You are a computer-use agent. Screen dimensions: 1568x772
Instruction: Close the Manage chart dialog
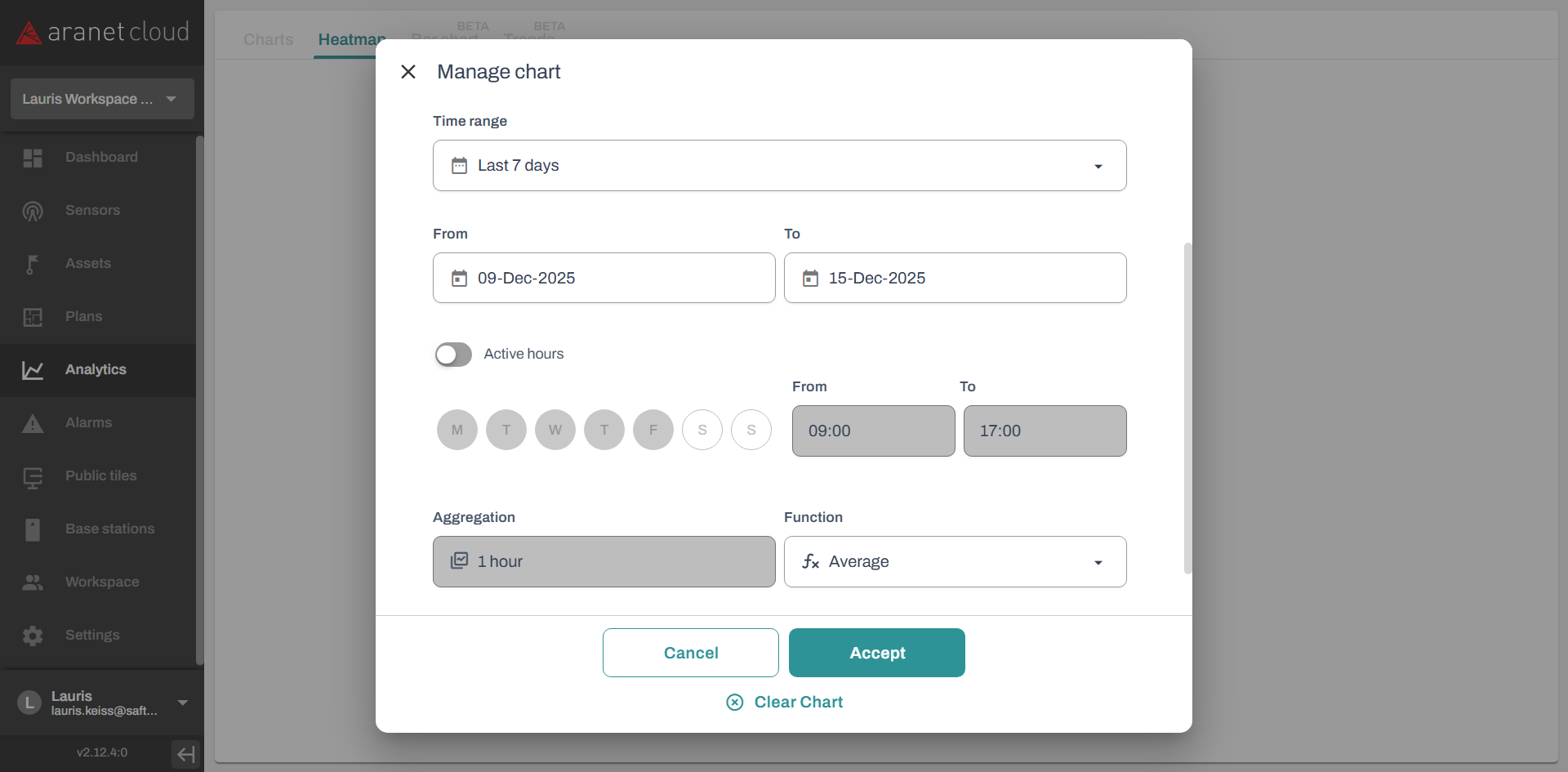coord(408,72)
